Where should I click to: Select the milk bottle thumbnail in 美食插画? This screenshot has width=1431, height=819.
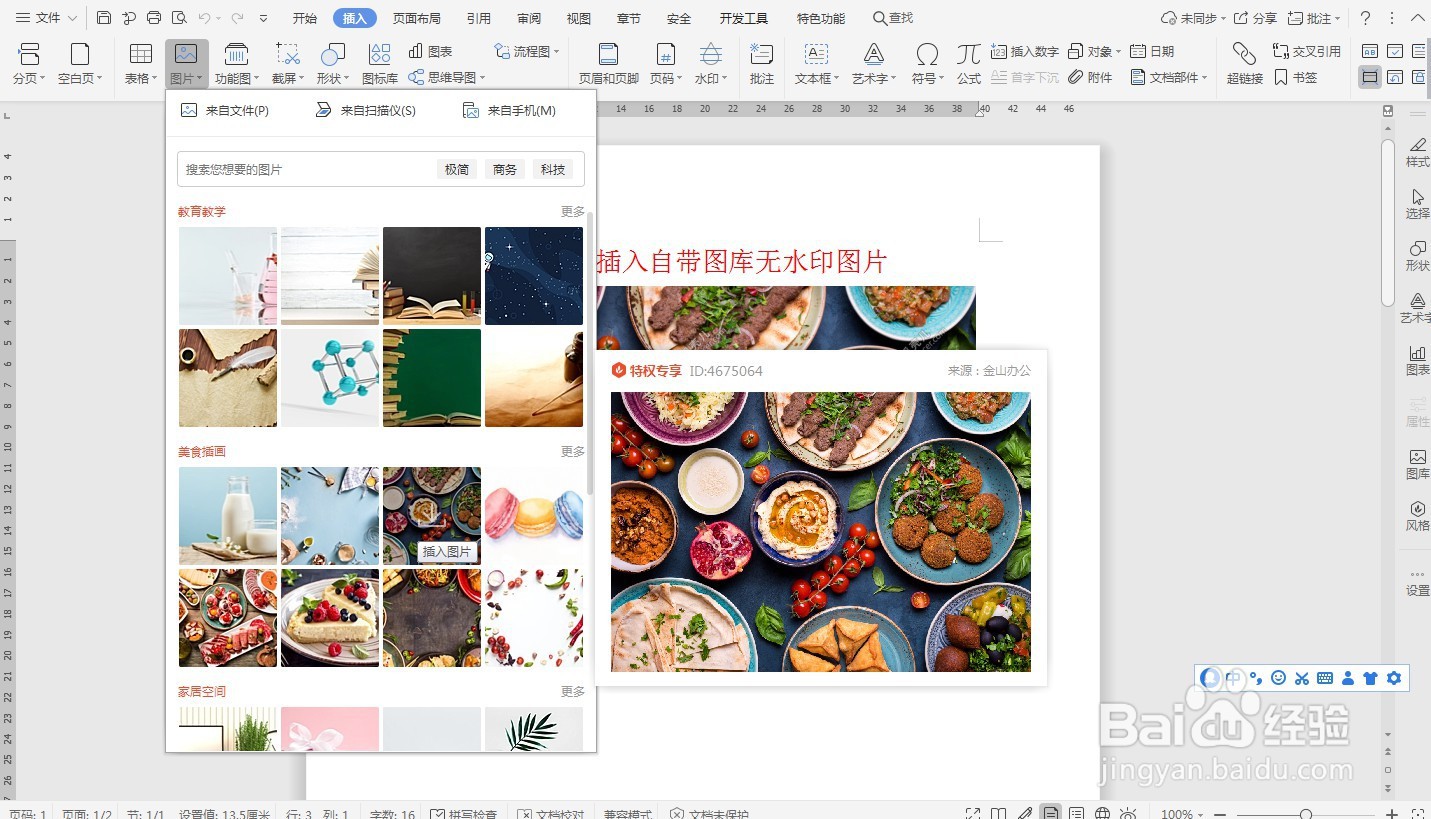click(x=228, y=516)
